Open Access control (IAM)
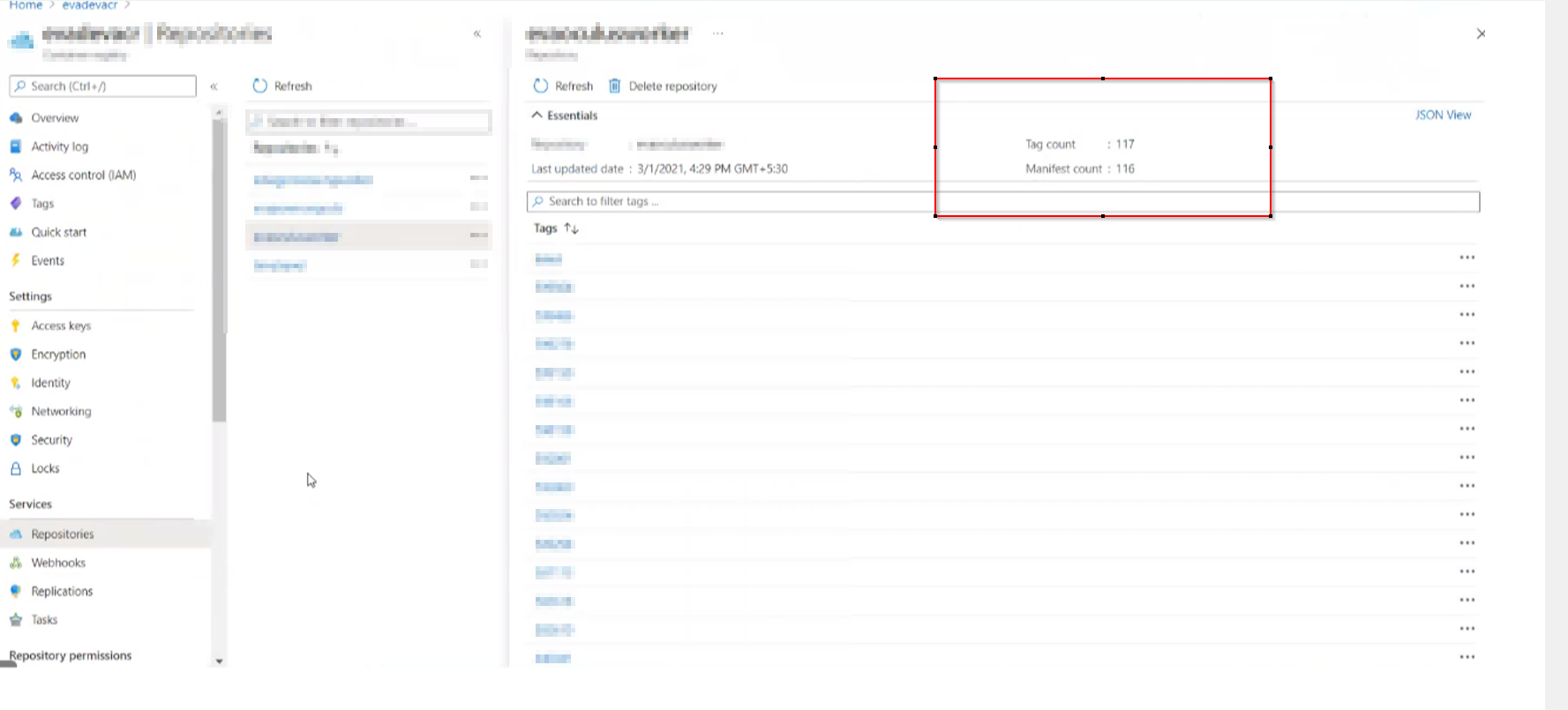Image resolution: width=1568 pixels, height=710 pixels. point(84,175)
